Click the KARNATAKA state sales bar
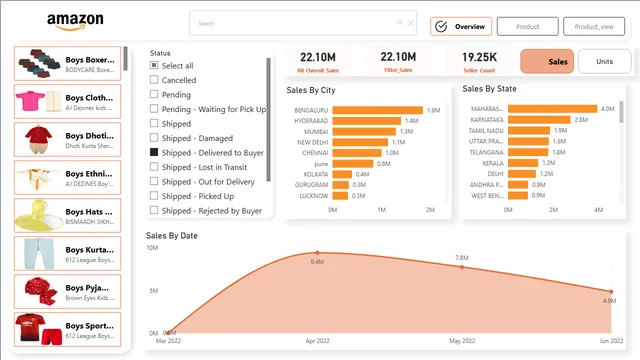This screenshot has height=360, width=640. (539, 120)
